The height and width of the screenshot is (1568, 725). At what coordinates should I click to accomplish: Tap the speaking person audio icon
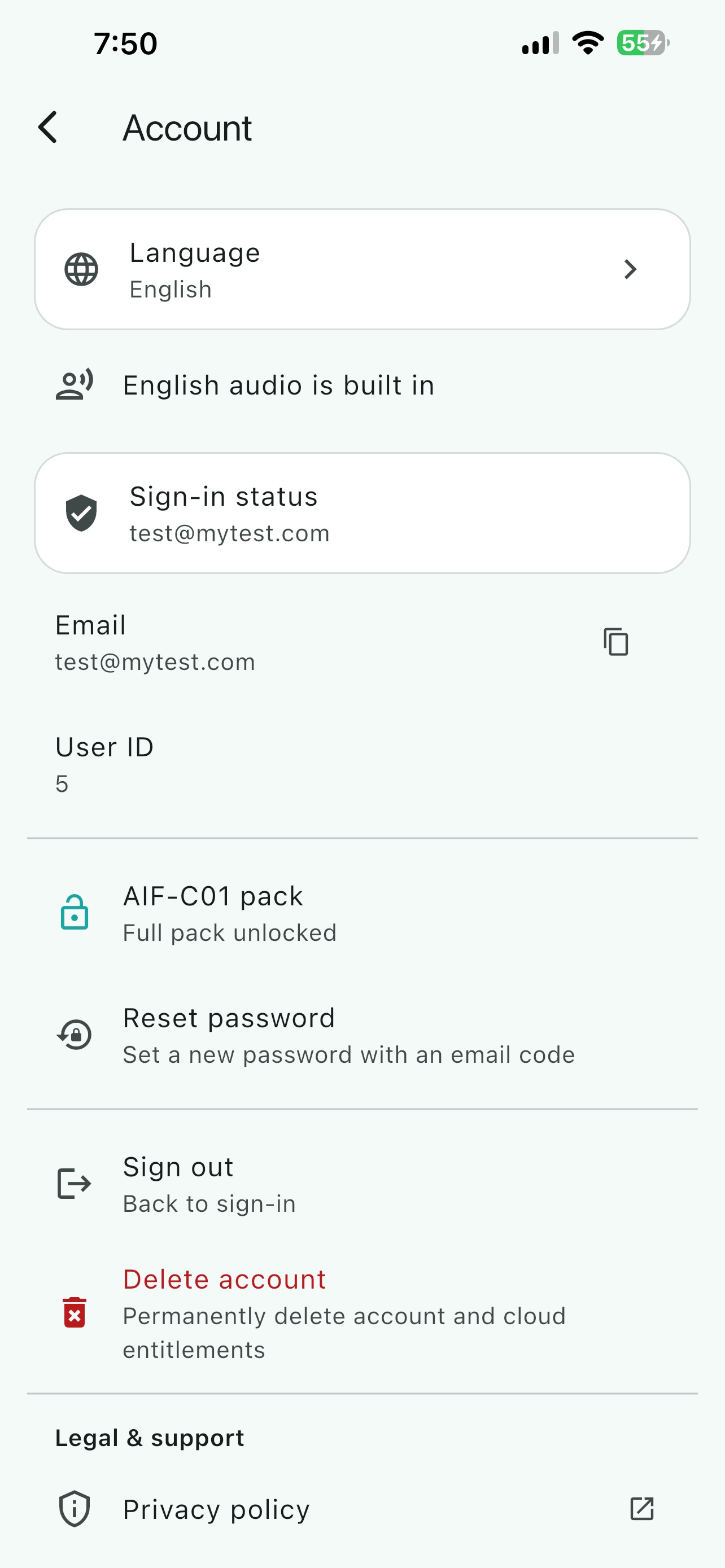(x=75, y=385)
